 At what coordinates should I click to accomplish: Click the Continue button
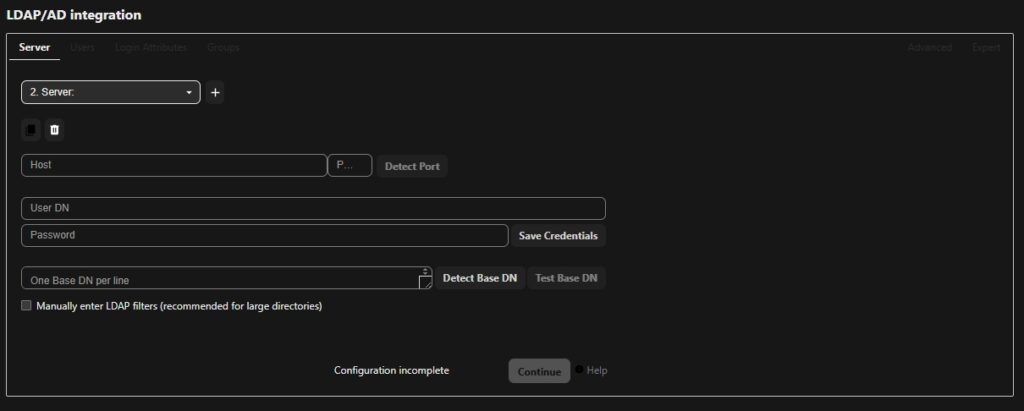tap(539, 371)
